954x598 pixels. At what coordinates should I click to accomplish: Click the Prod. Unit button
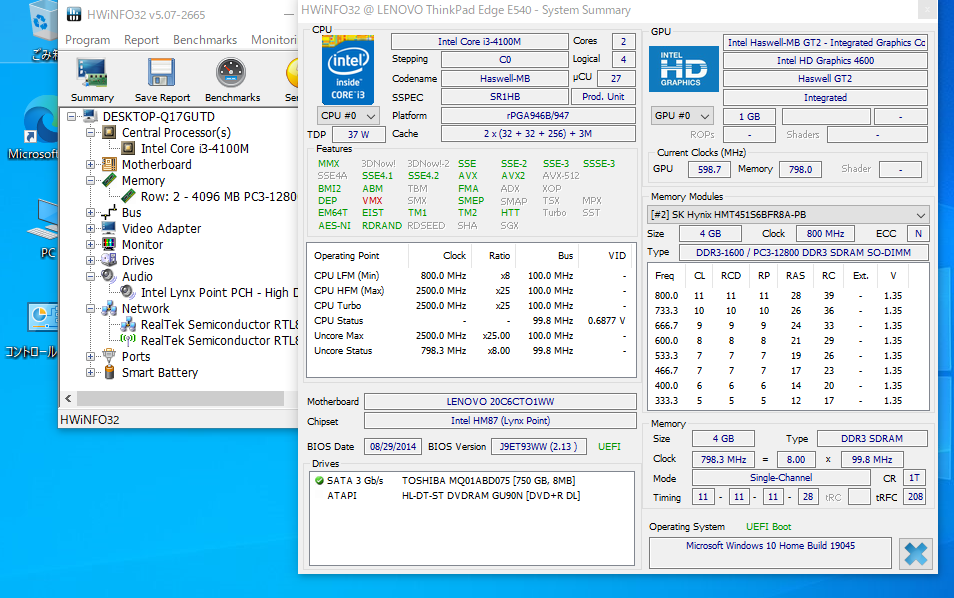[x=603, y=97]
